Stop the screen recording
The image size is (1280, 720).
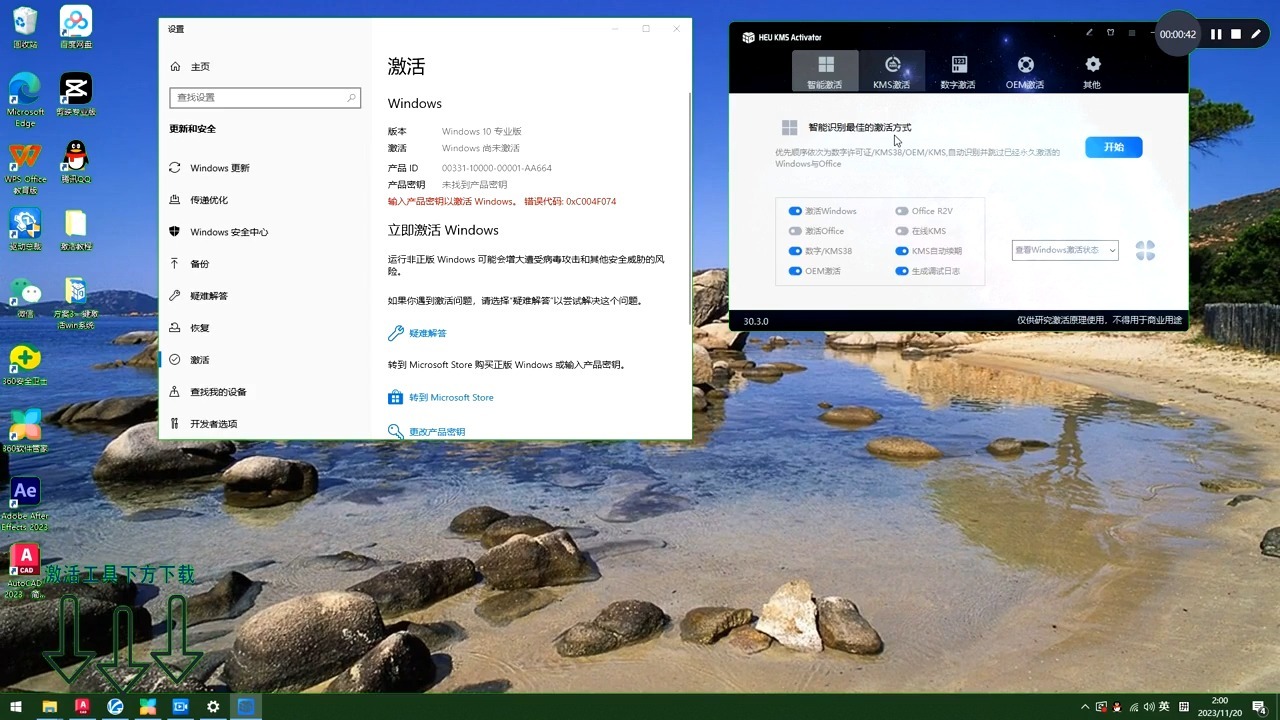[x=1236, y=34]
